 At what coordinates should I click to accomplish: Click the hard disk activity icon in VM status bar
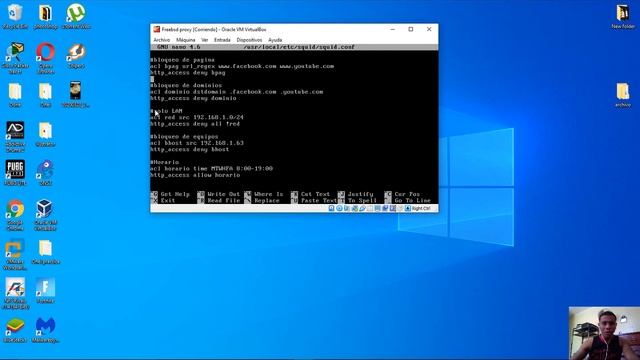coord(331,208)
